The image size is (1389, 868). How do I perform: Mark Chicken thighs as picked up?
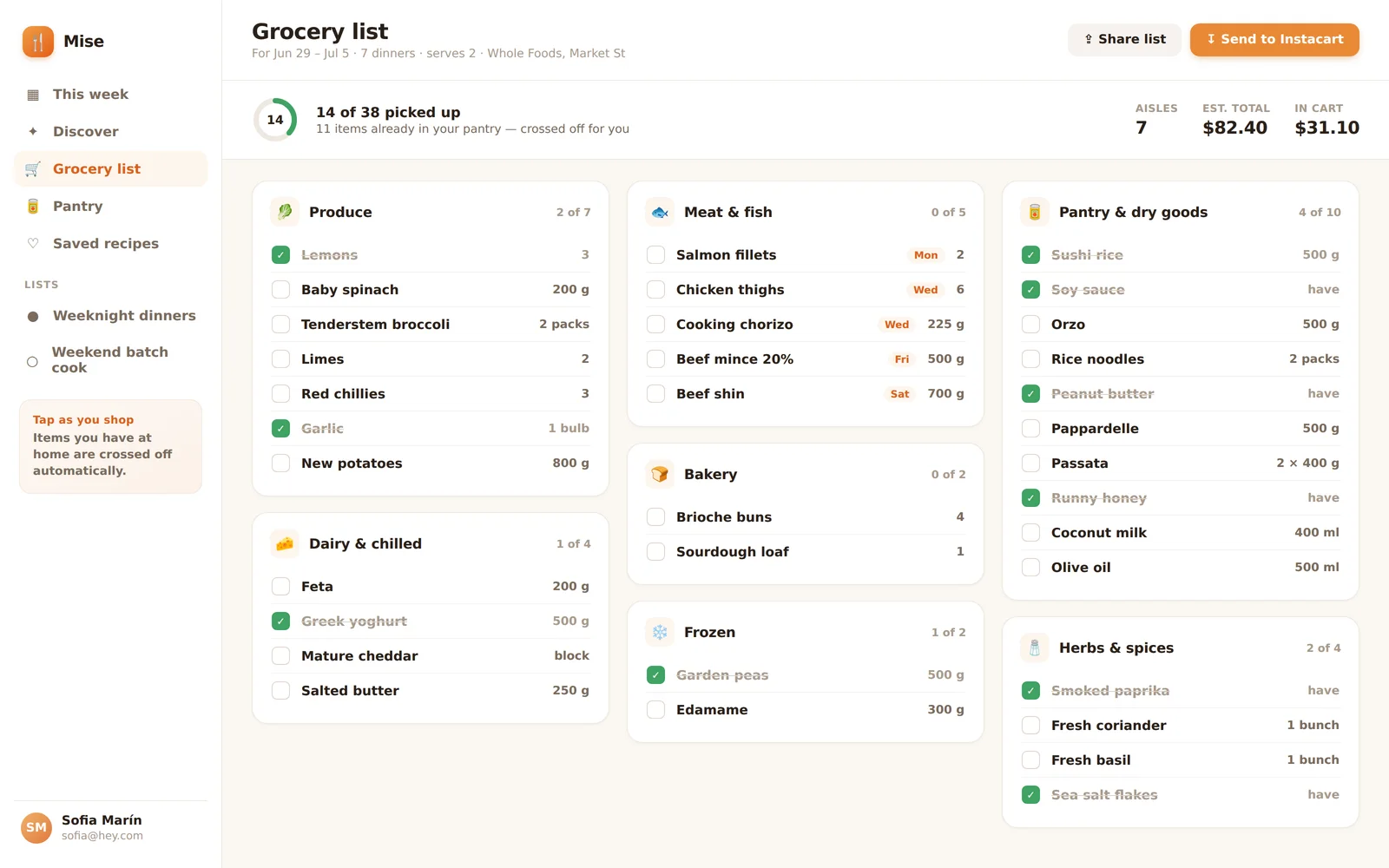[655, 290]
